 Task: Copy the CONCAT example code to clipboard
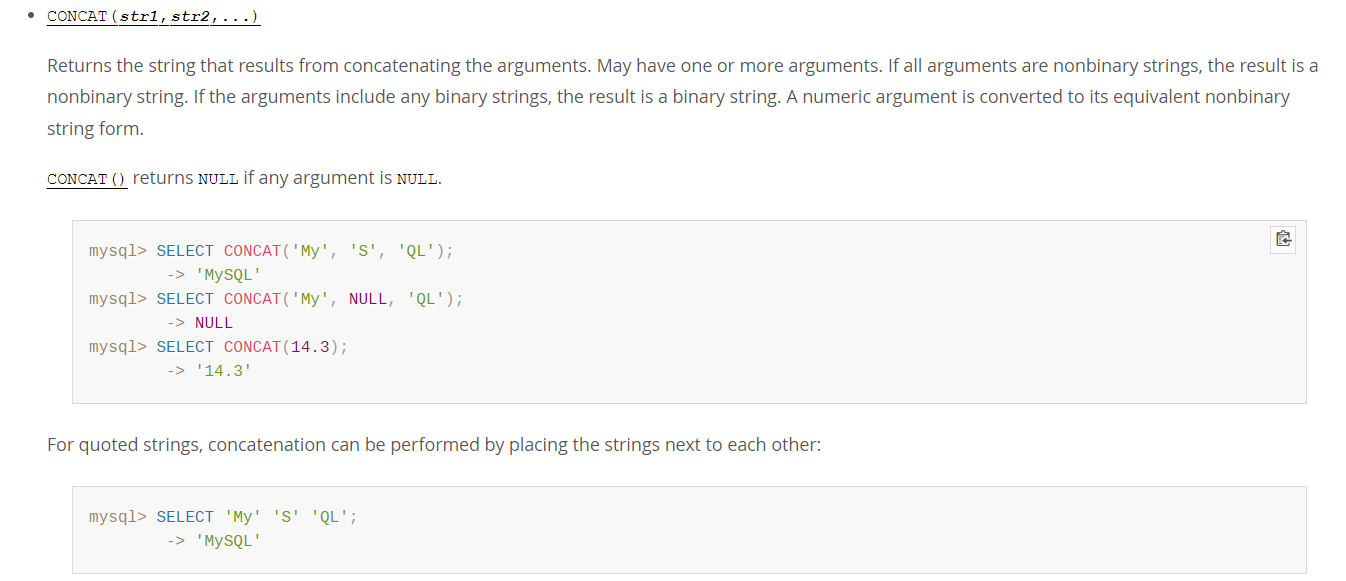tap(1283, 239)
